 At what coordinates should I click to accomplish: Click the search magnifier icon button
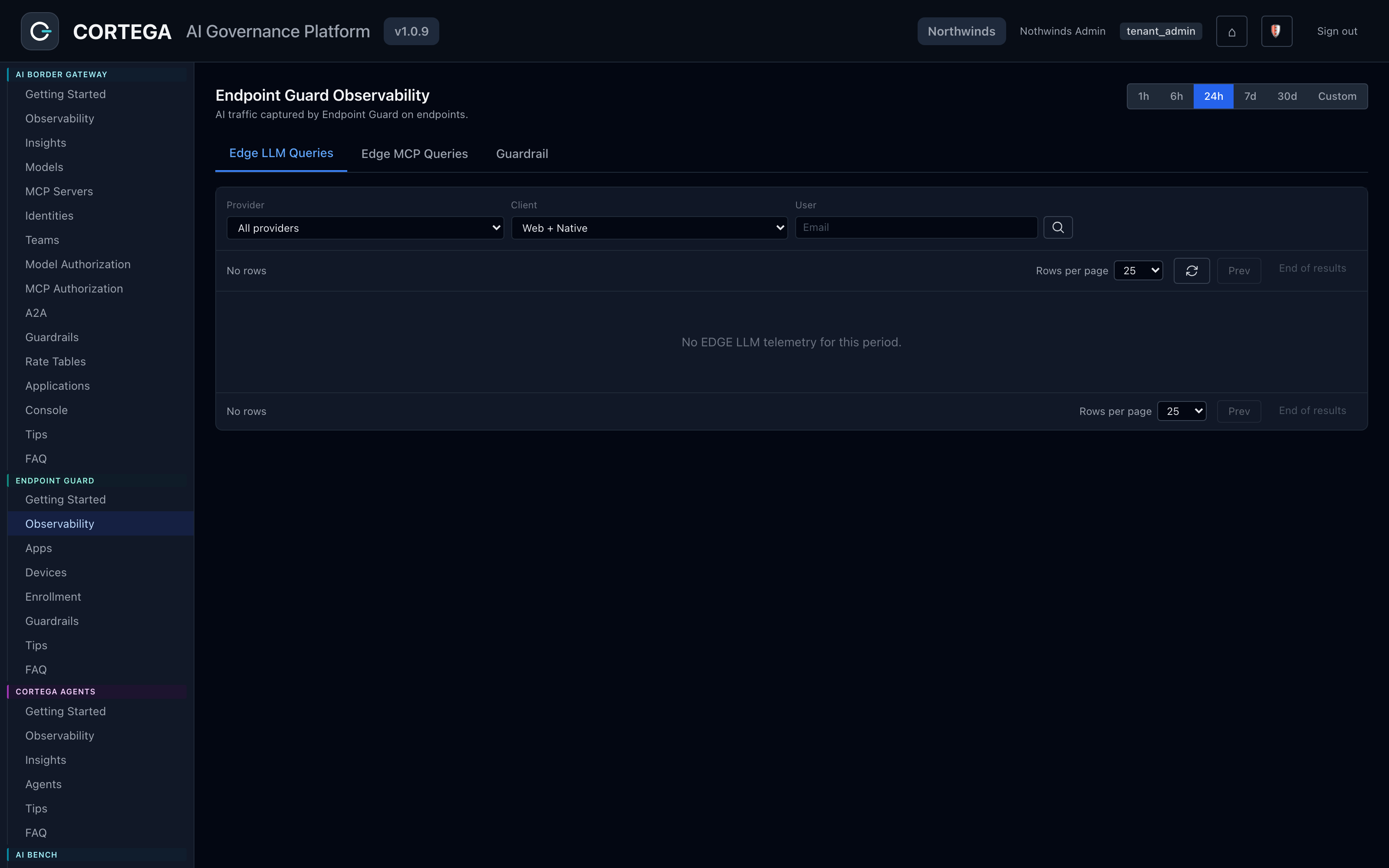tap(1058, 227)
